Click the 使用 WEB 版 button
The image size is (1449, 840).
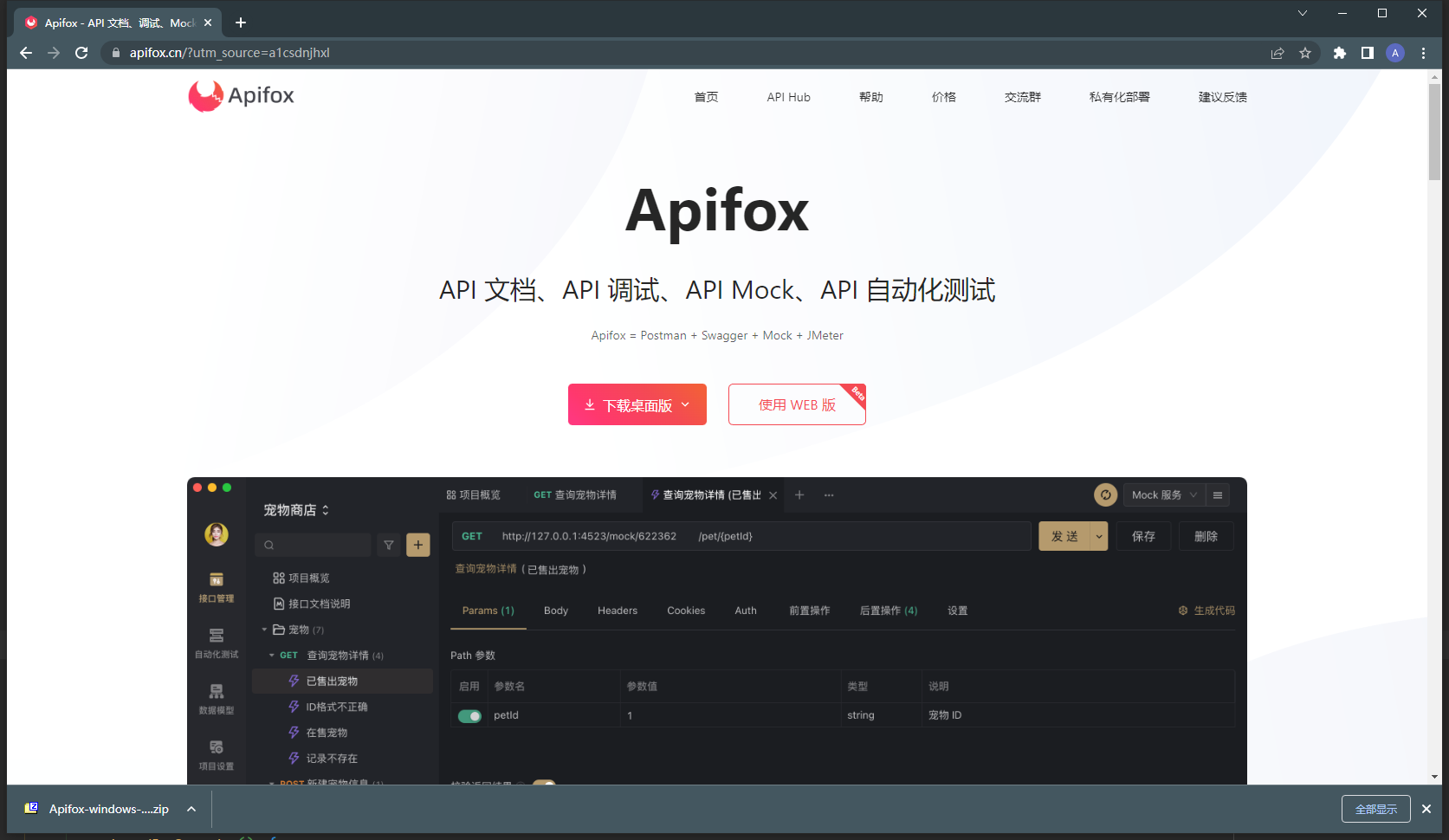click(797, 404)
